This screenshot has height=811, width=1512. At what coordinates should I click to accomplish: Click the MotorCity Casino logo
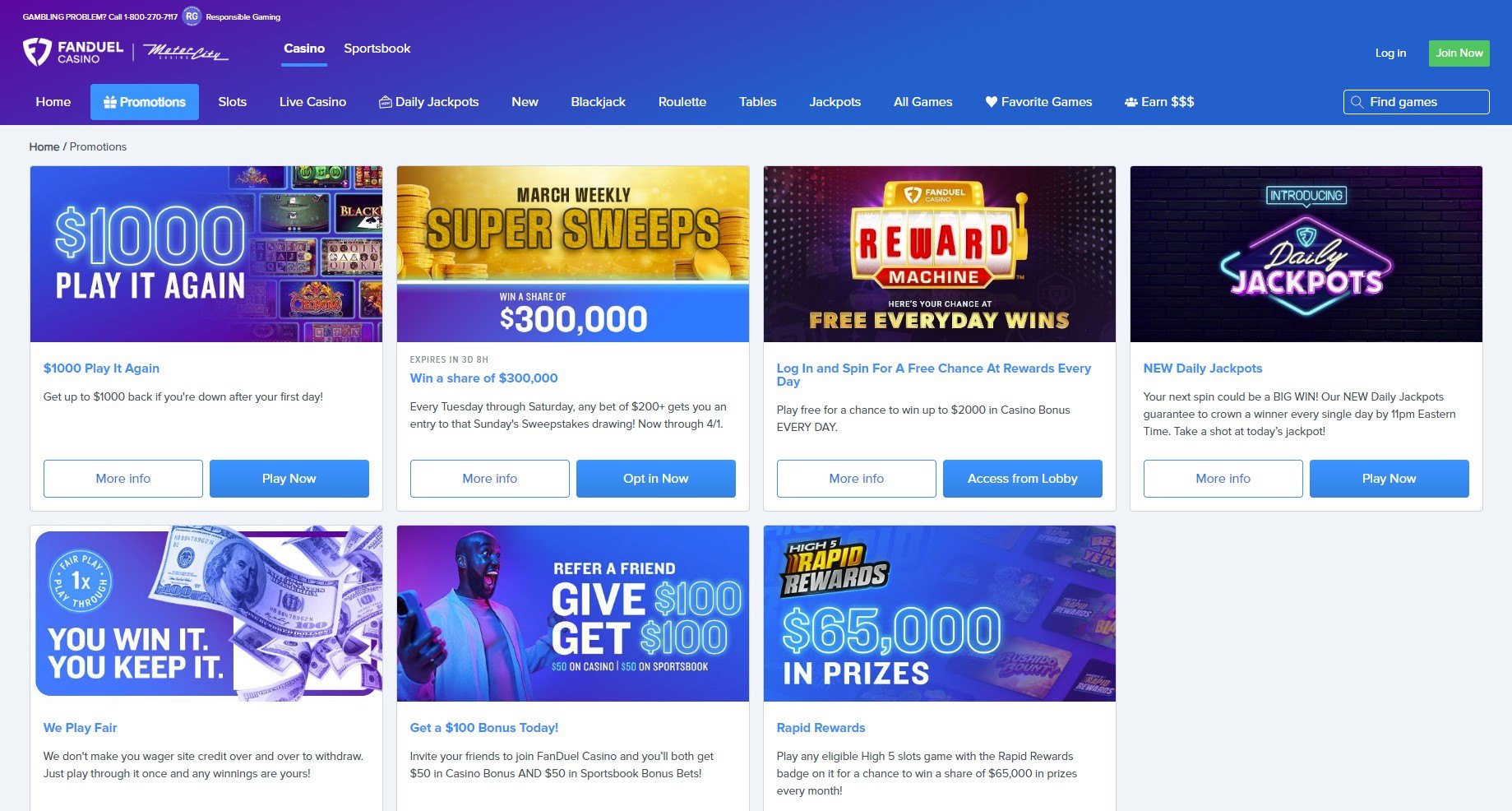pos(187,53)
